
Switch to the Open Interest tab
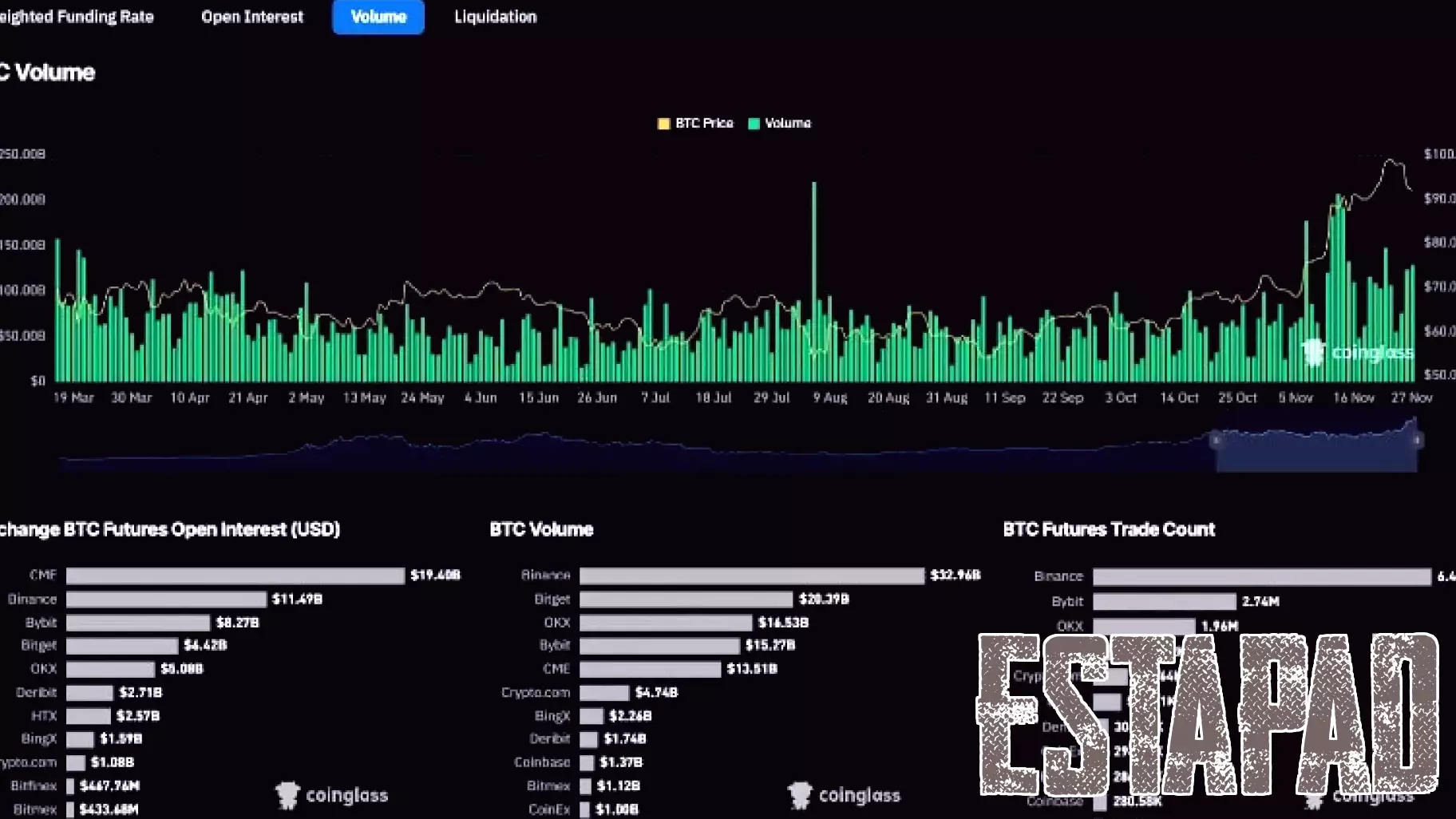(x=252, y=17)
